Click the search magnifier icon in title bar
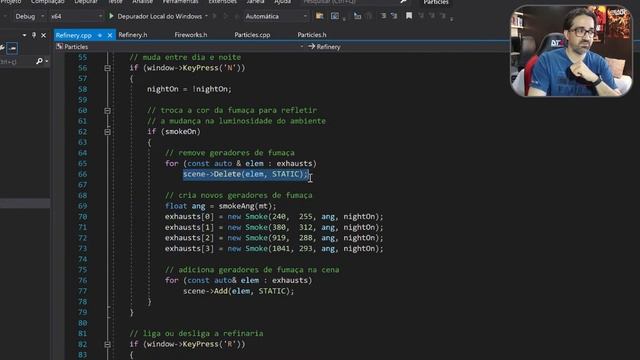This screenshot has width=640, height=360. [403, 2]
